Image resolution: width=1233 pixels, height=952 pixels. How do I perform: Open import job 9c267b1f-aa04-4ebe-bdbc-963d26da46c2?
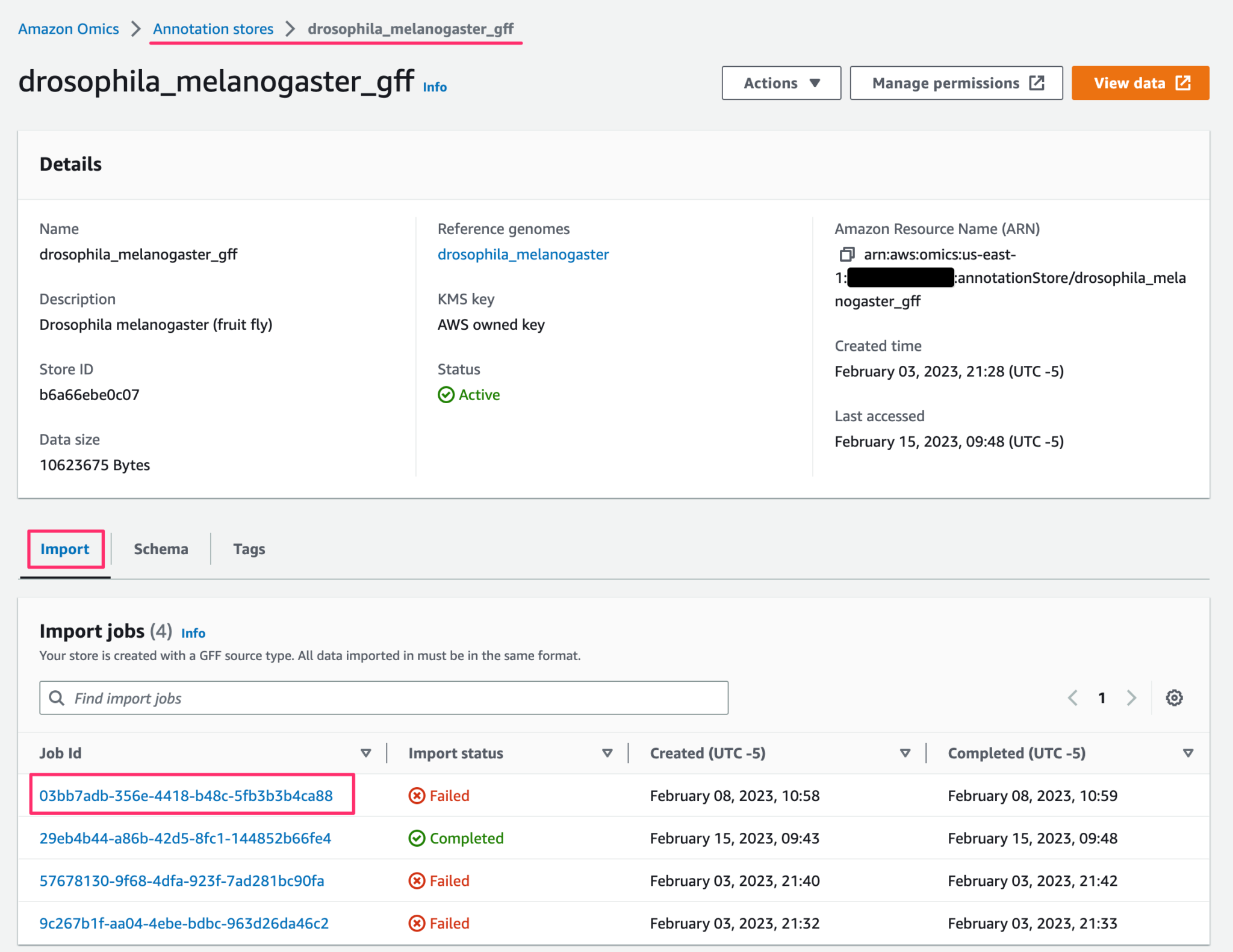coord(184,924)
